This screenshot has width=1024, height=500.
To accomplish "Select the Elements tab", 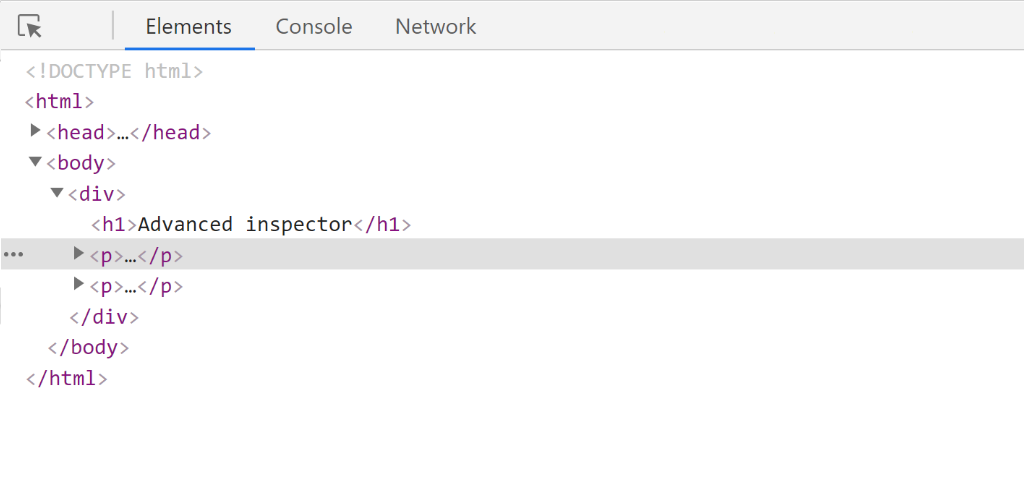I will 189,27.
